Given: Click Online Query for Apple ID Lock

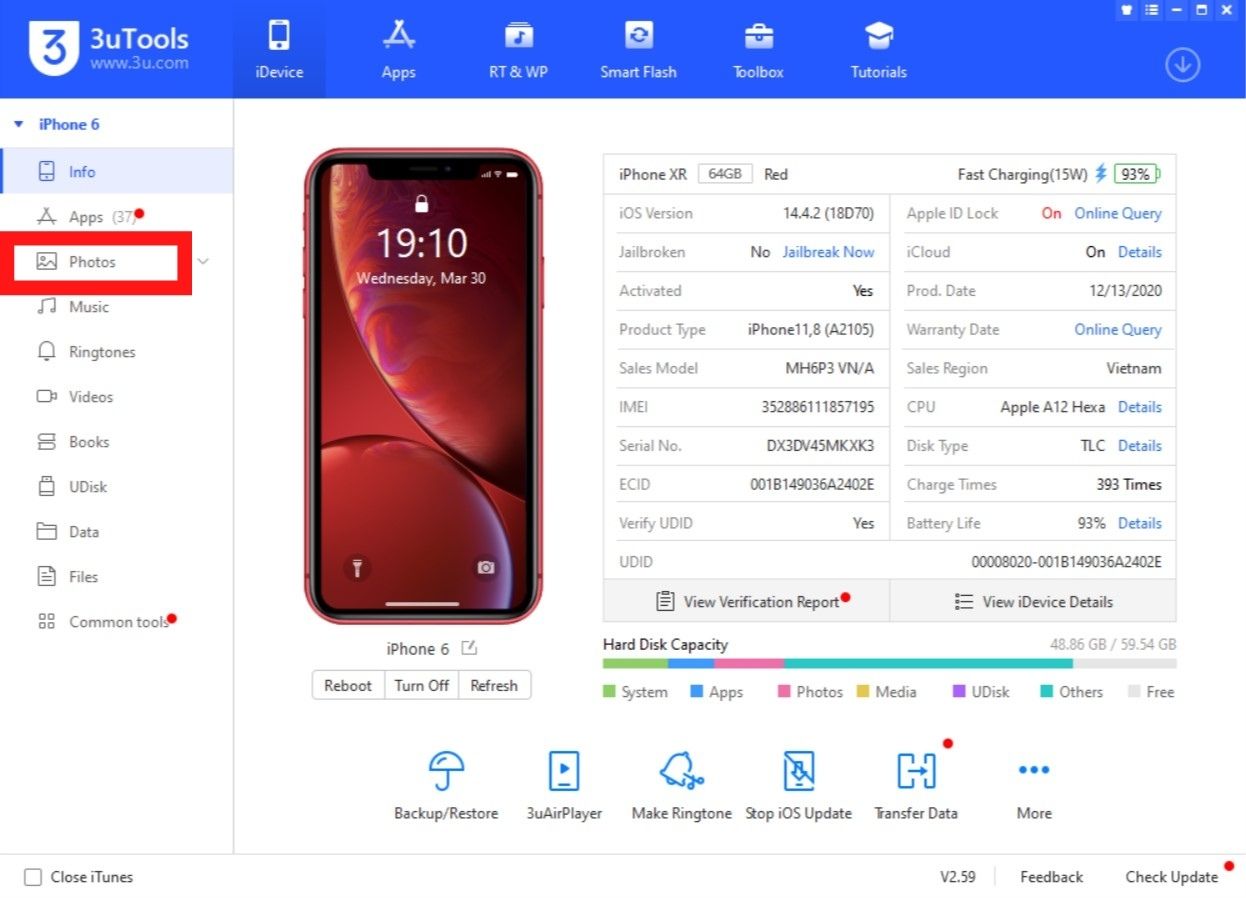Looking at the screenshot, I should coord(1118,213).
